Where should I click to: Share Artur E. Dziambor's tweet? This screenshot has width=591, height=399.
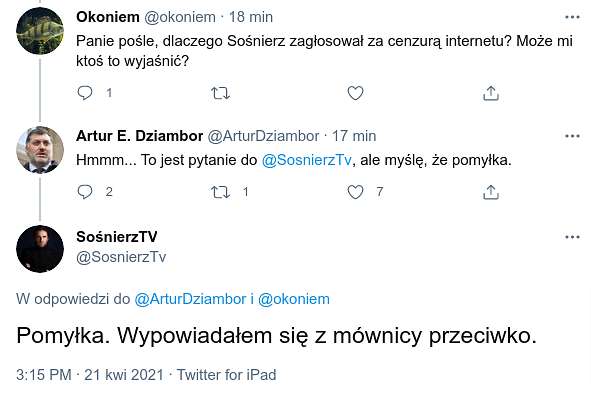tap(490, 192)
